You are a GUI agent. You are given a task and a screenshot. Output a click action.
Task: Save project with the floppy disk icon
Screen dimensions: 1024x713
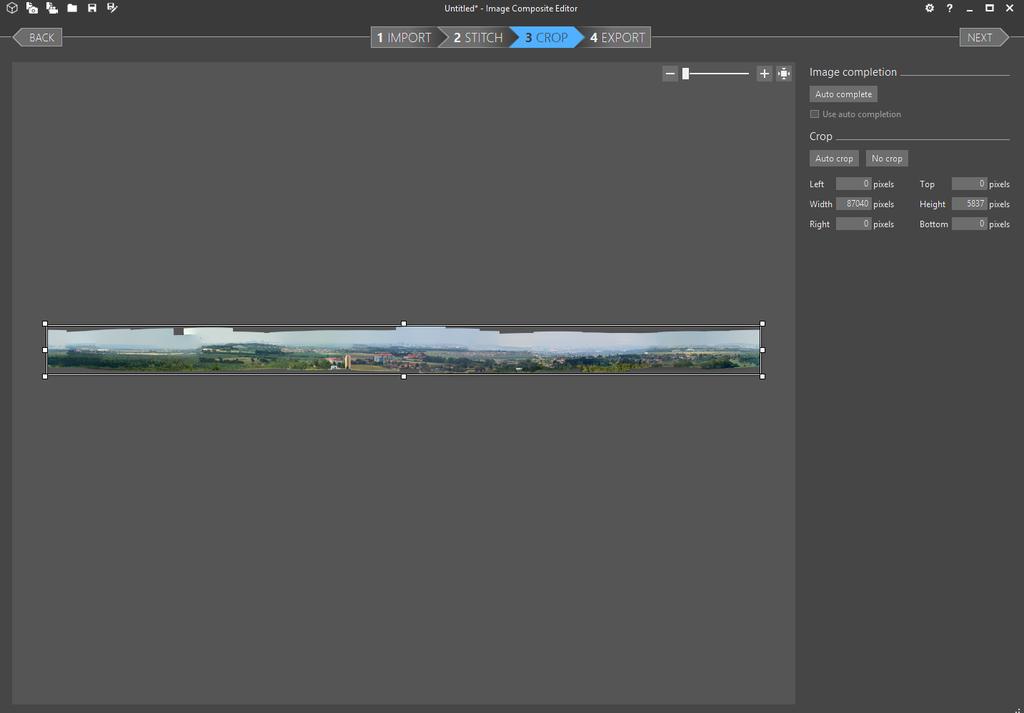(x=92, y=8)
